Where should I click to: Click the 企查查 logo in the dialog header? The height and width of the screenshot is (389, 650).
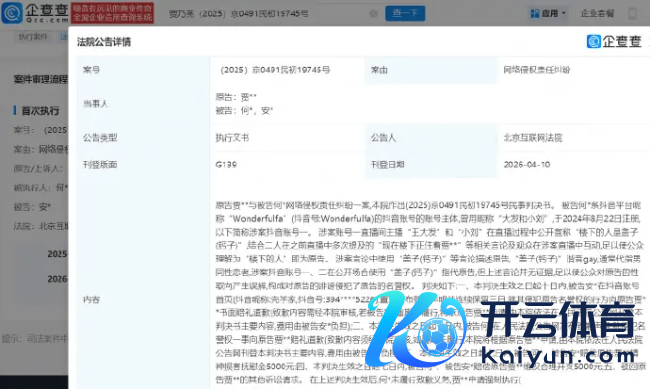614,41
